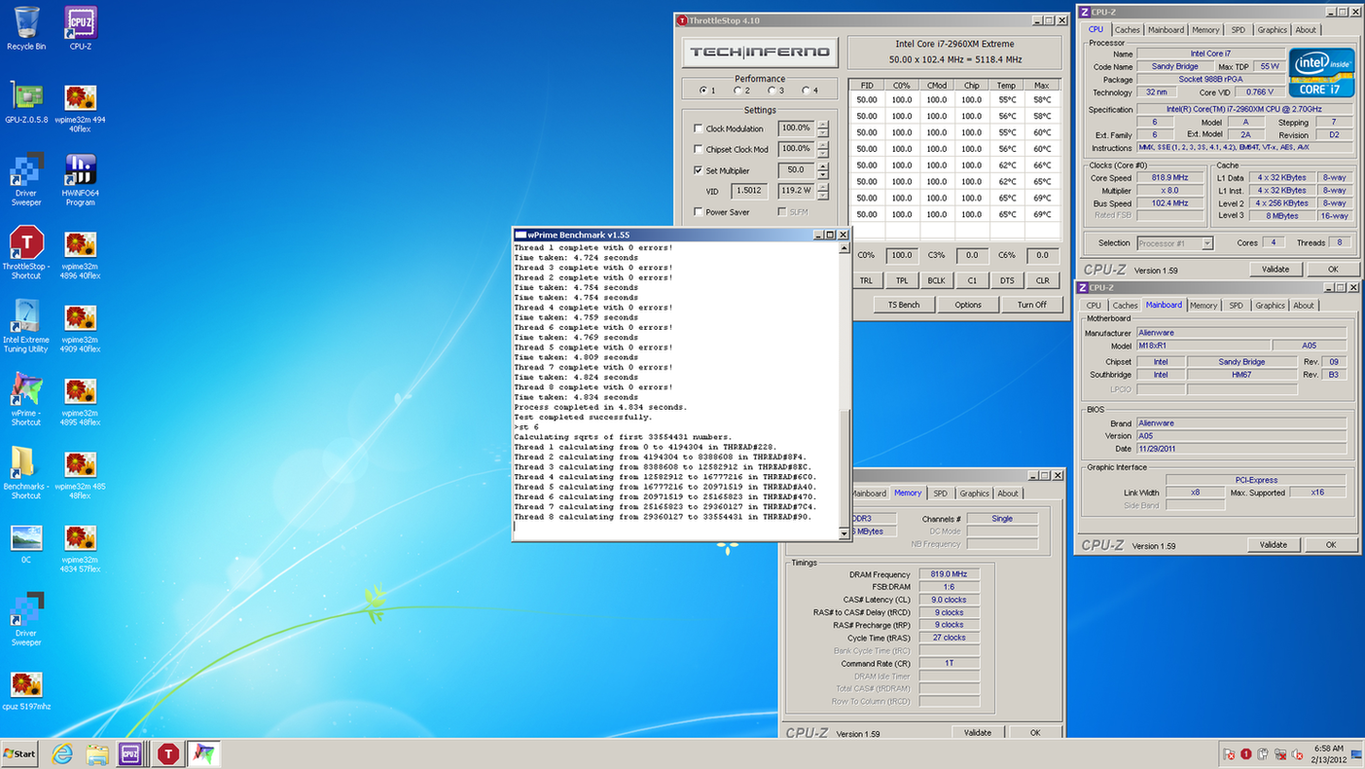Click the Turn Off button in ThrottleStop

1032,305
